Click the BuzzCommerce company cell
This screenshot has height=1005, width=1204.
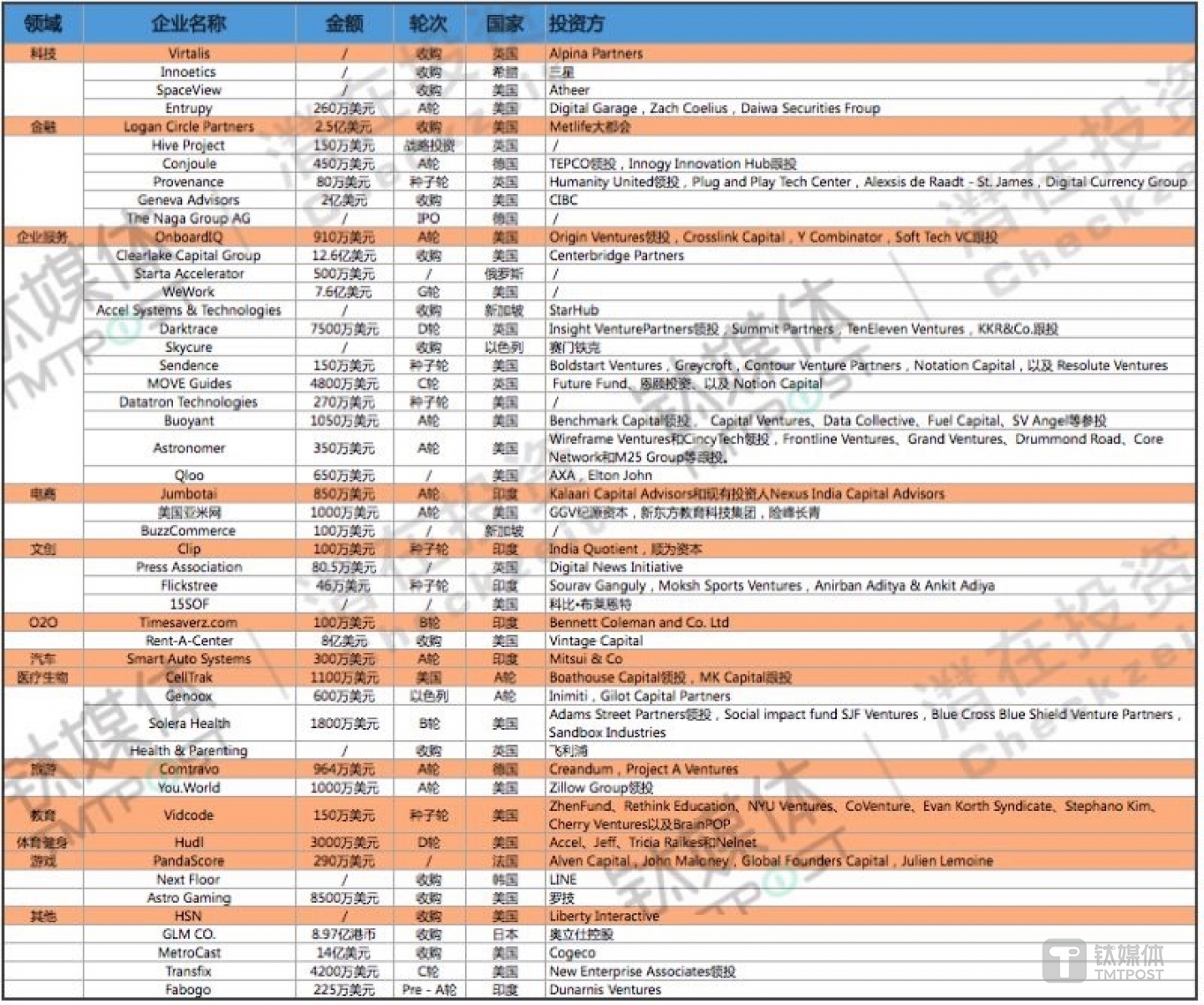(x=189, y=531)
